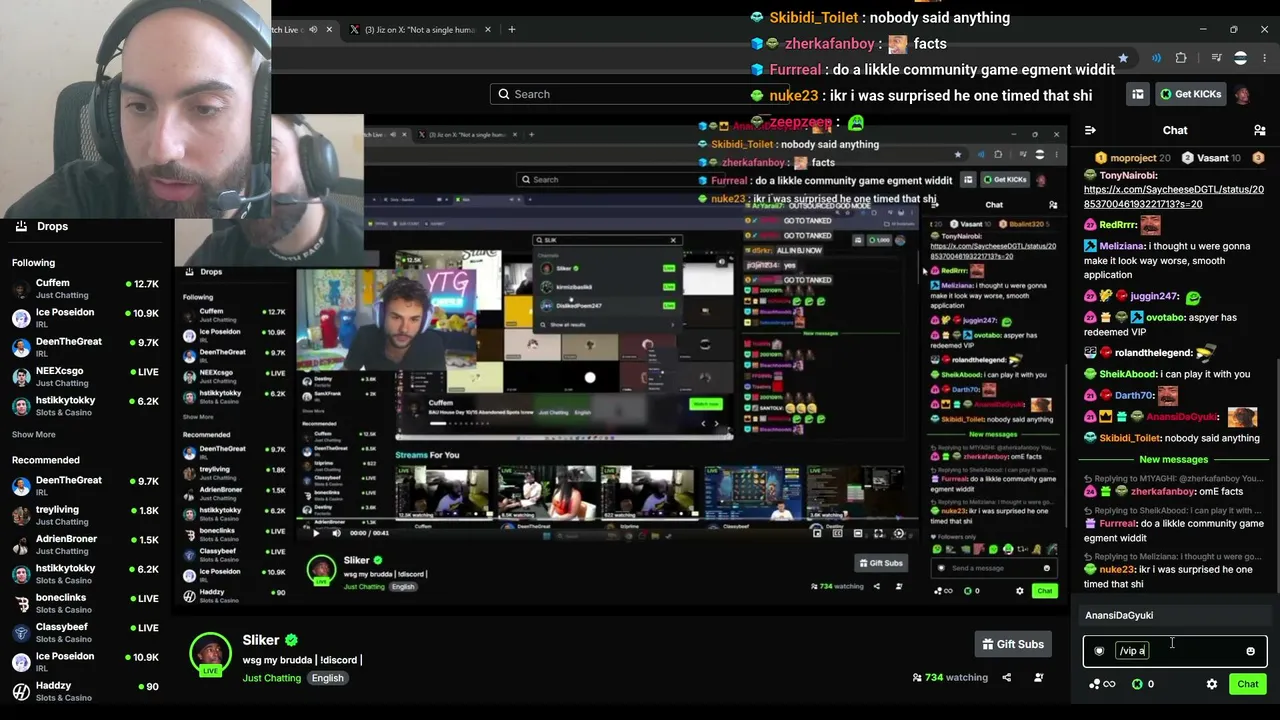Click the Drops label in sidebar
This screenshot has width=1280, height=720.
point(53,226)
